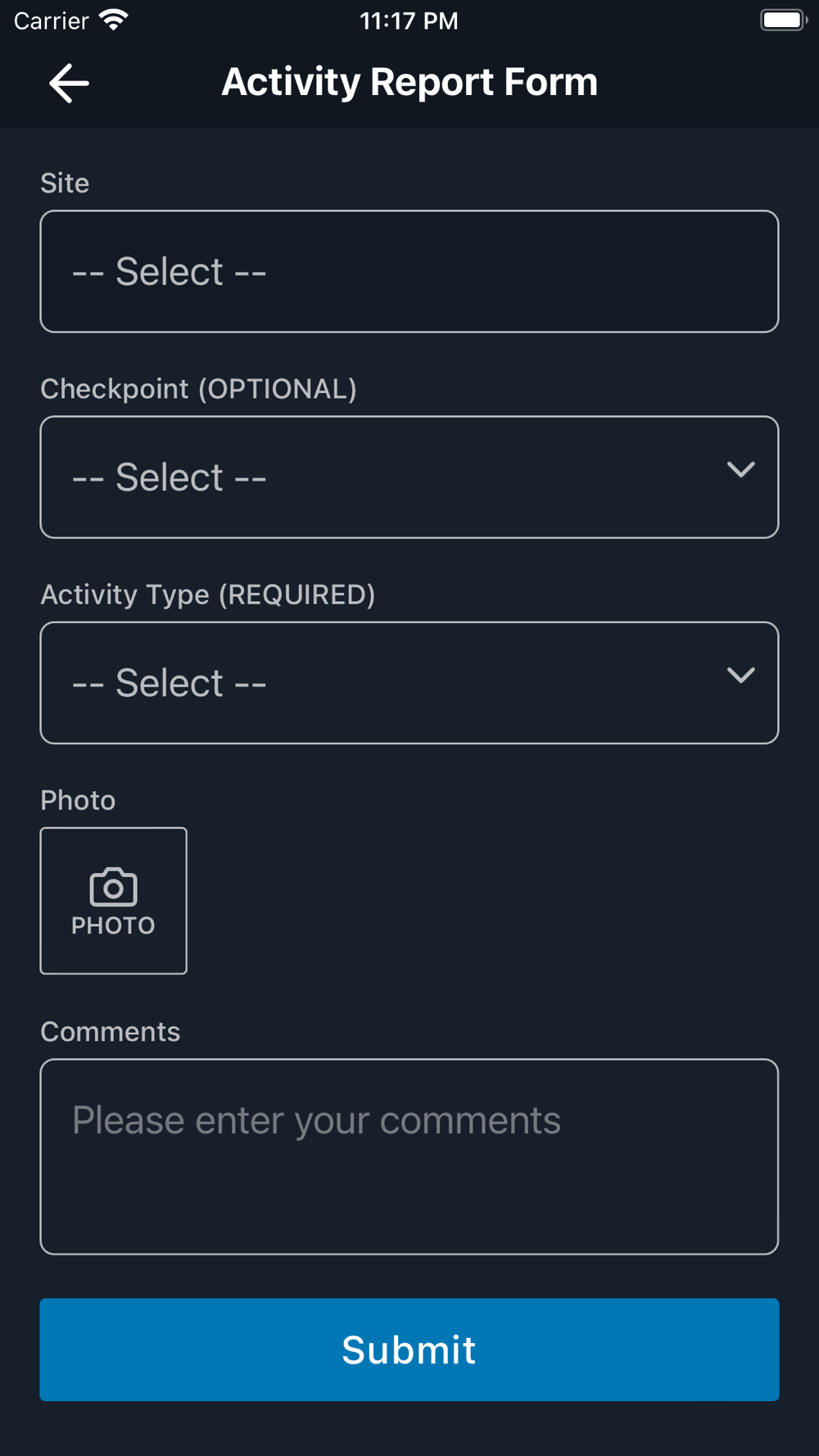This screenshot has width=819, height=1456.
Task: Expand the Checkpoint dropdown chevron
Action: 740,470
